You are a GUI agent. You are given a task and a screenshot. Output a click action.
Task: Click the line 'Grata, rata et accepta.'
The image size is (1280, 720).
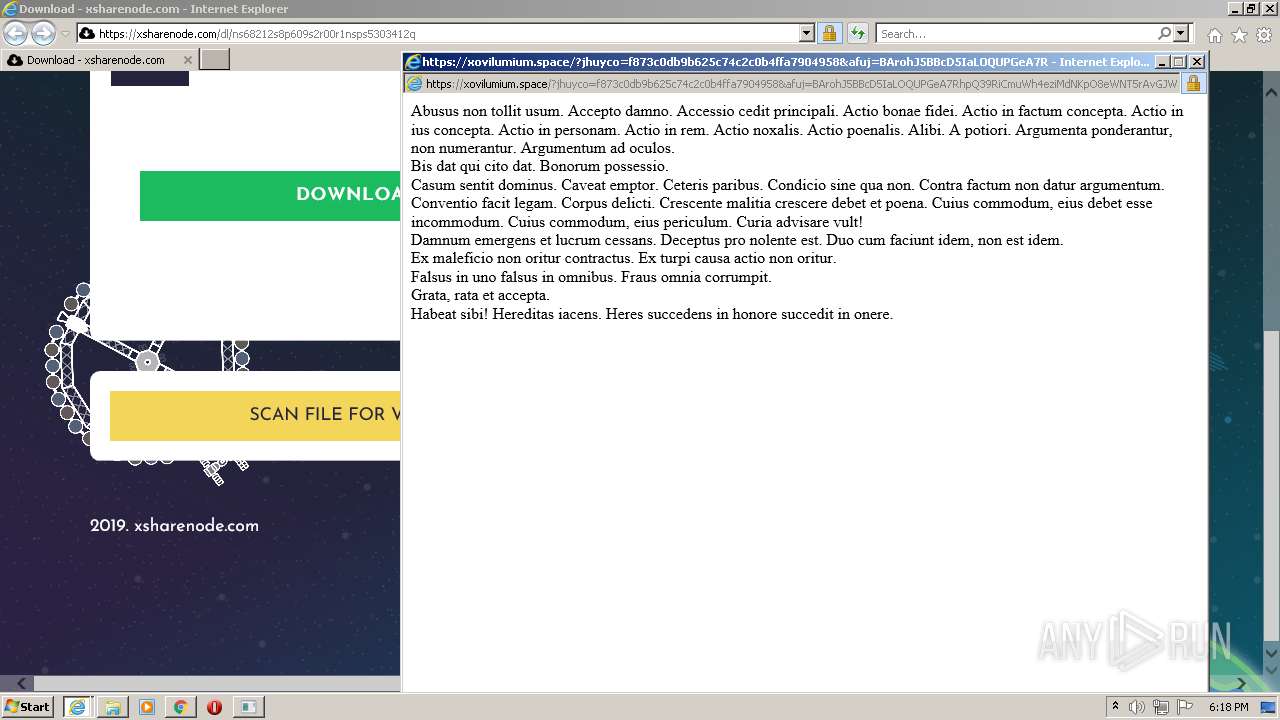pos(480,296)
